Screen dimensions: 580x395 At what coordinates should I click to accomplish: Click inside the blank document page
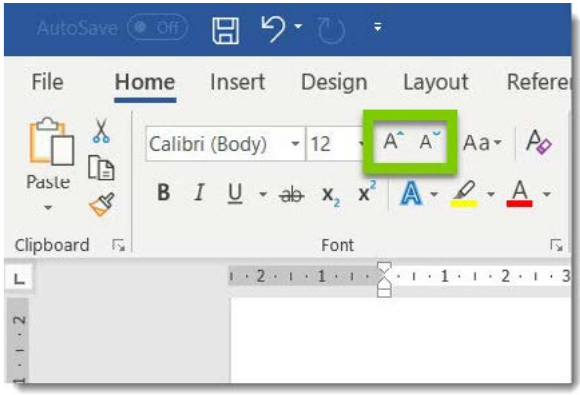point(401,340)
